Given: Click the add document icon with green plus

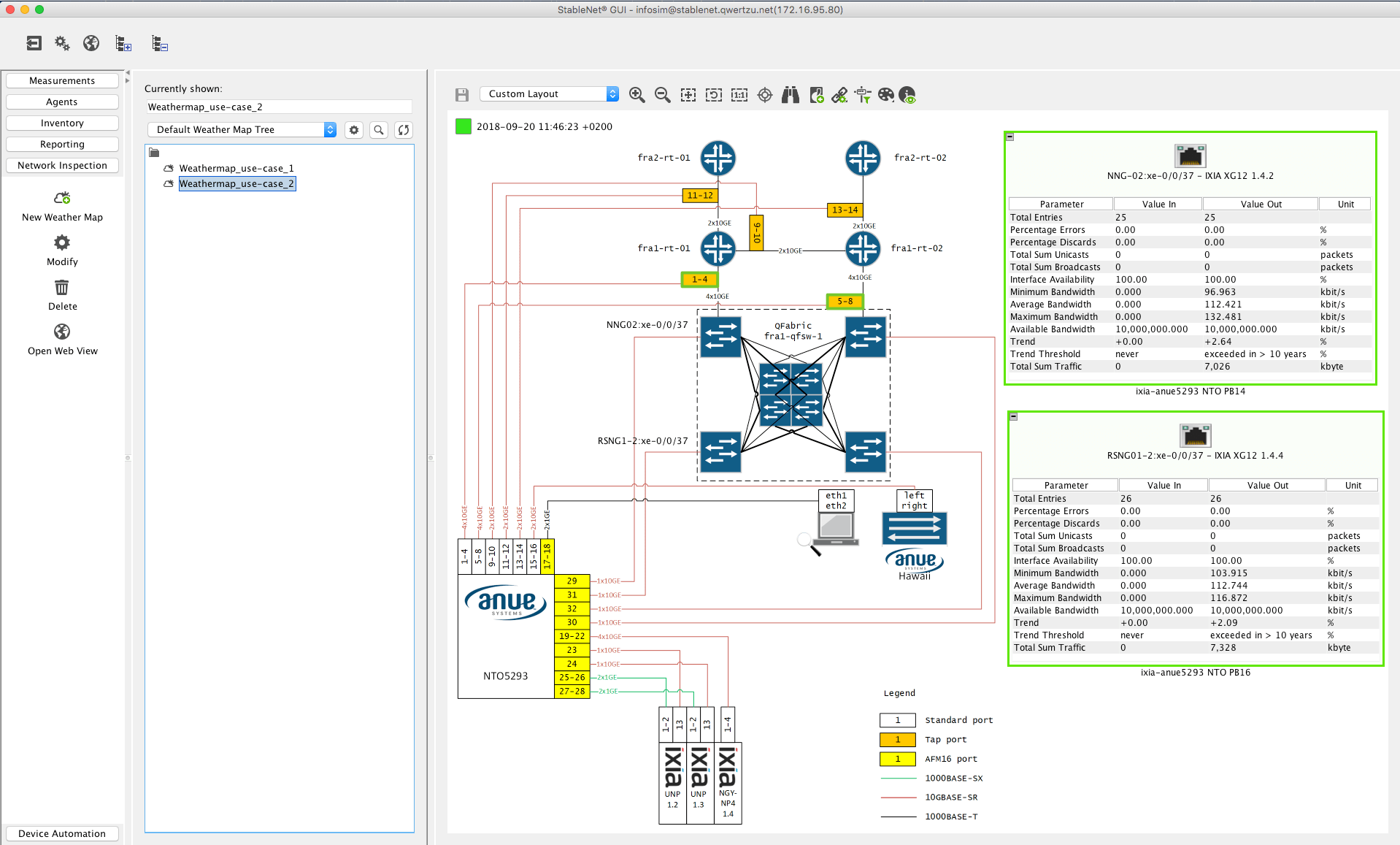Looking at the screenshot, I should pos(816,95).
